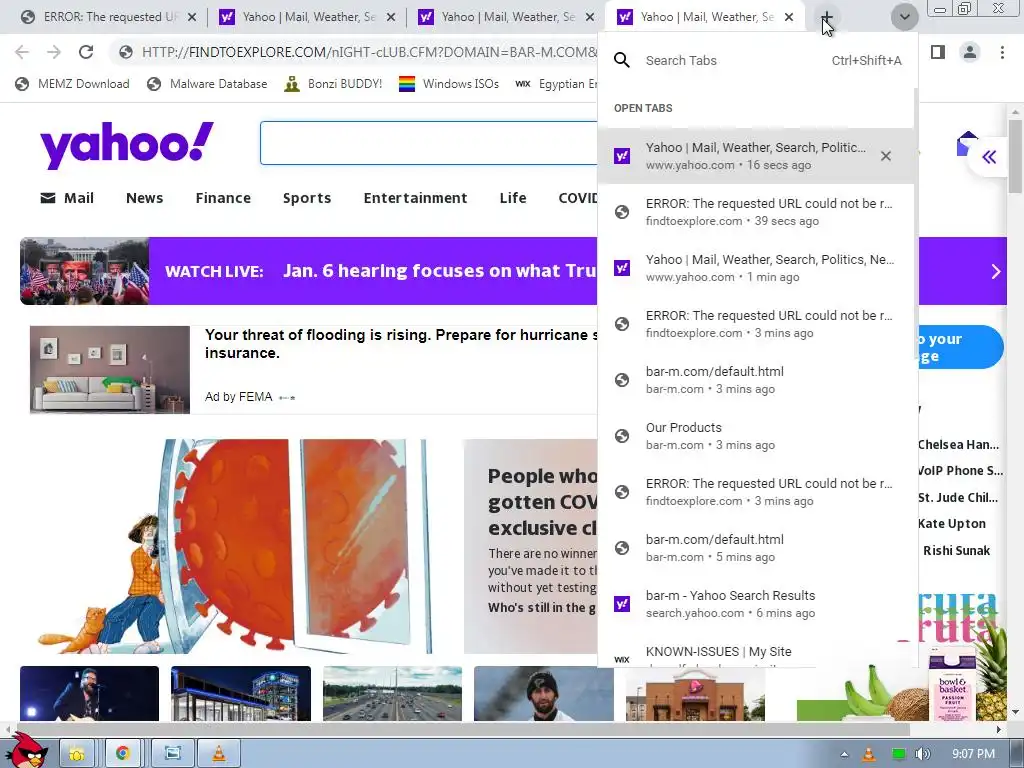
Task: Click the first pinned taskbar icon
Action: (76, 754)
